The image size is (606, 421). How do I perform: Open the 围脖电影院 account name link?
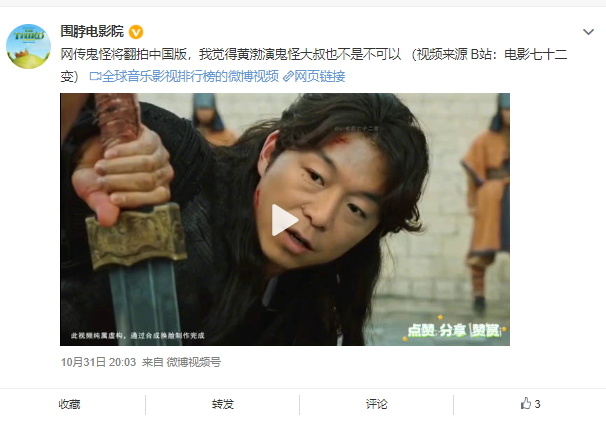point(92,31)
